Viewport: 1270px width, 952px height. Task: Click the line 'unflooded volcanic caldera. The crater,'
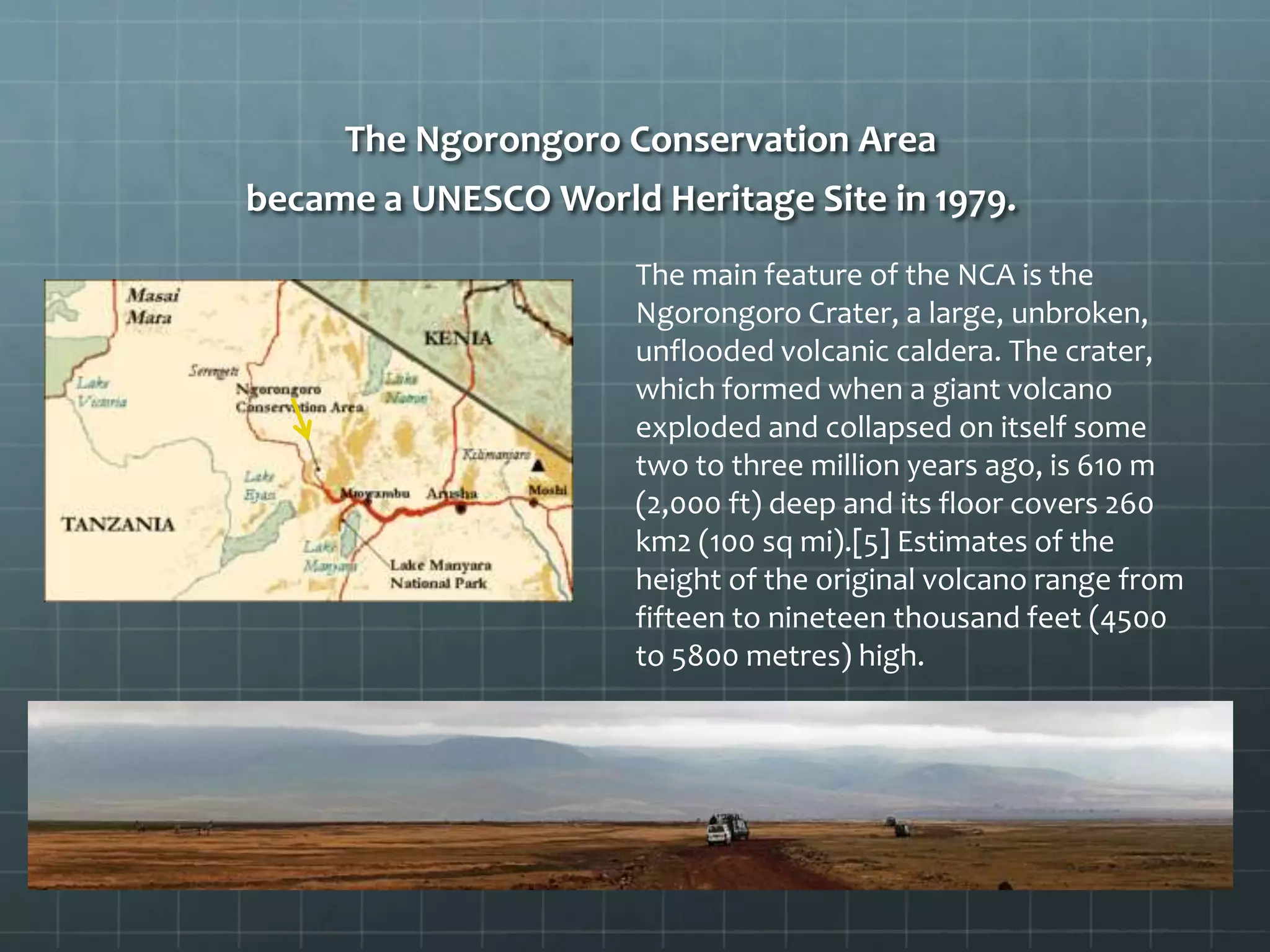tap(894, 351)
